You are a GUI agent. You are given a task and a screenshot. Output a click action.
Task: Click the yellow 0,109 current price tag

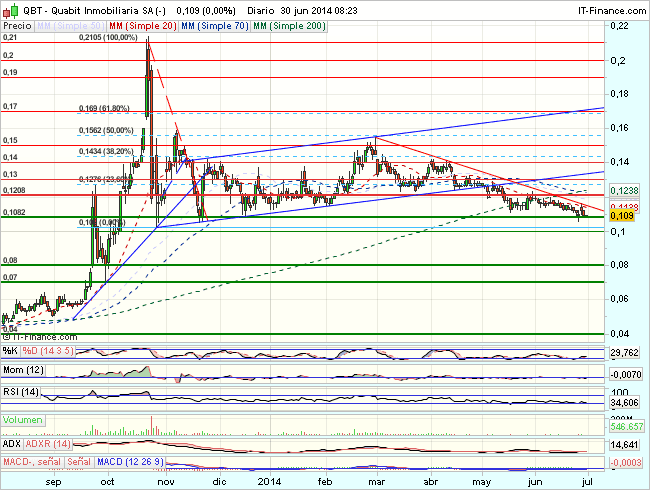click(x=622, y=215)
